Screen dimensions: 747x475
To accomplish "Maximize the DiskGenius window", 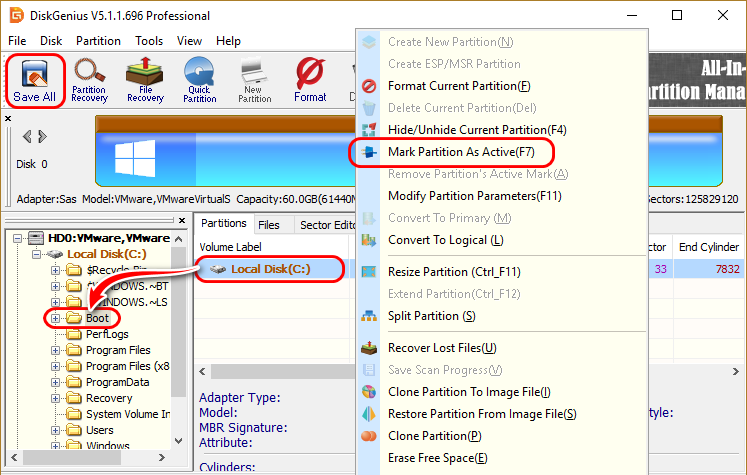I will [676, 15].
